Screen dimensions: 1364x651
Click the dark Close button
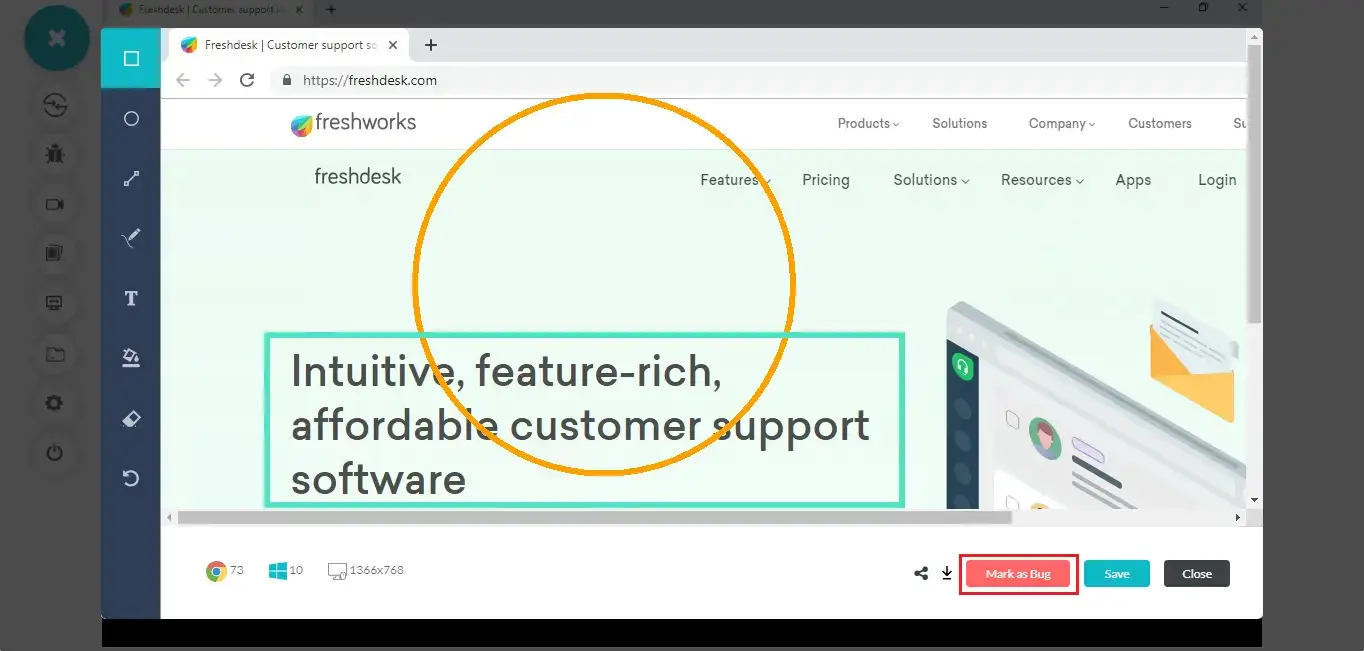[1196, 574]
